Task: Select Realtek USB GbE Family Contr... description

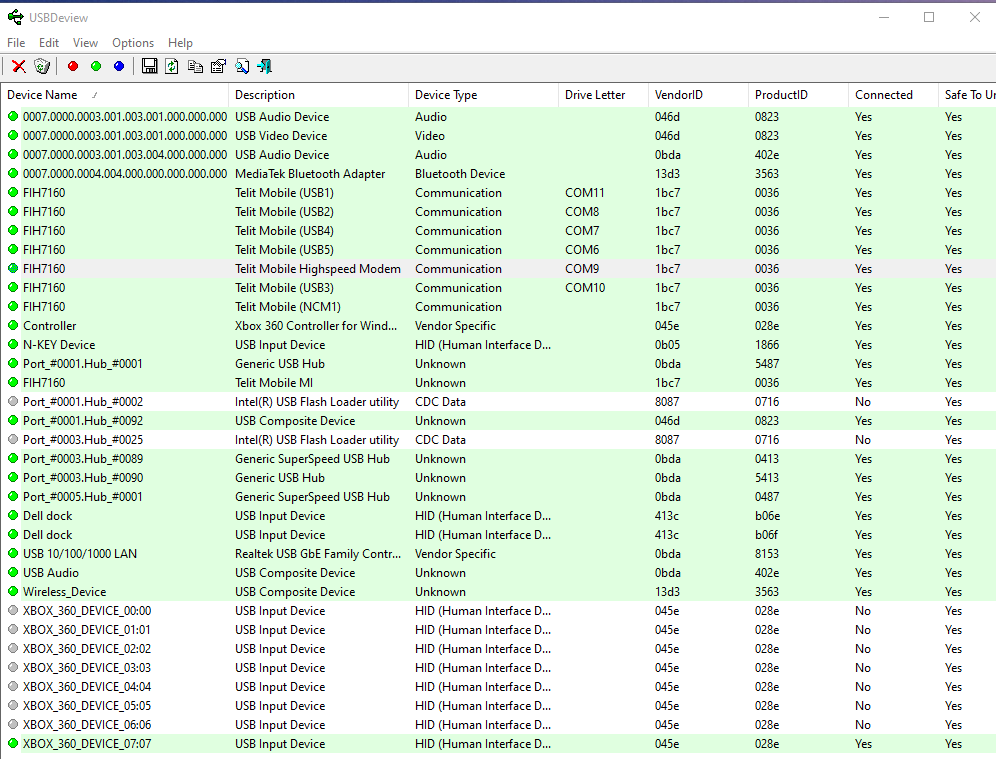Action: [x=318, y=553]
